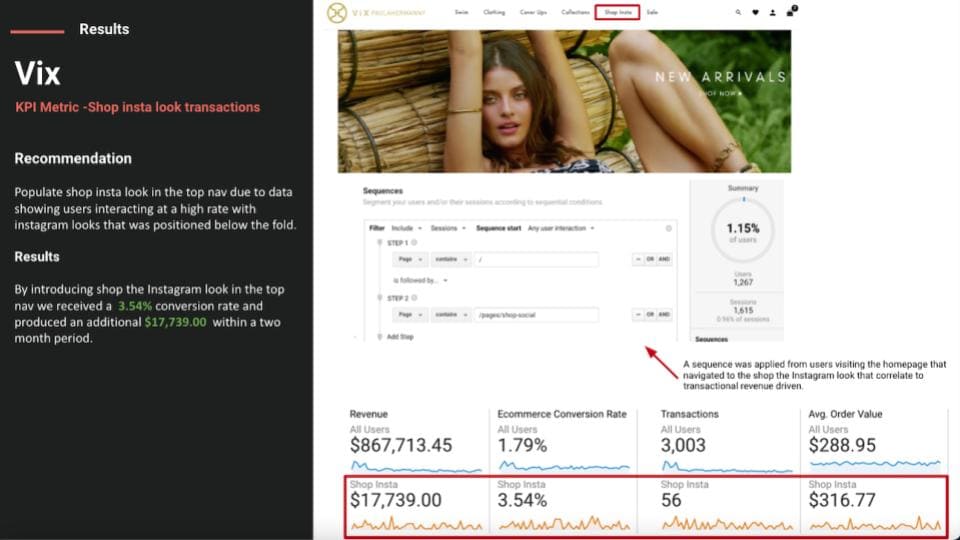Open the contains dropdown in STEP 2

[x=451, y=315]
